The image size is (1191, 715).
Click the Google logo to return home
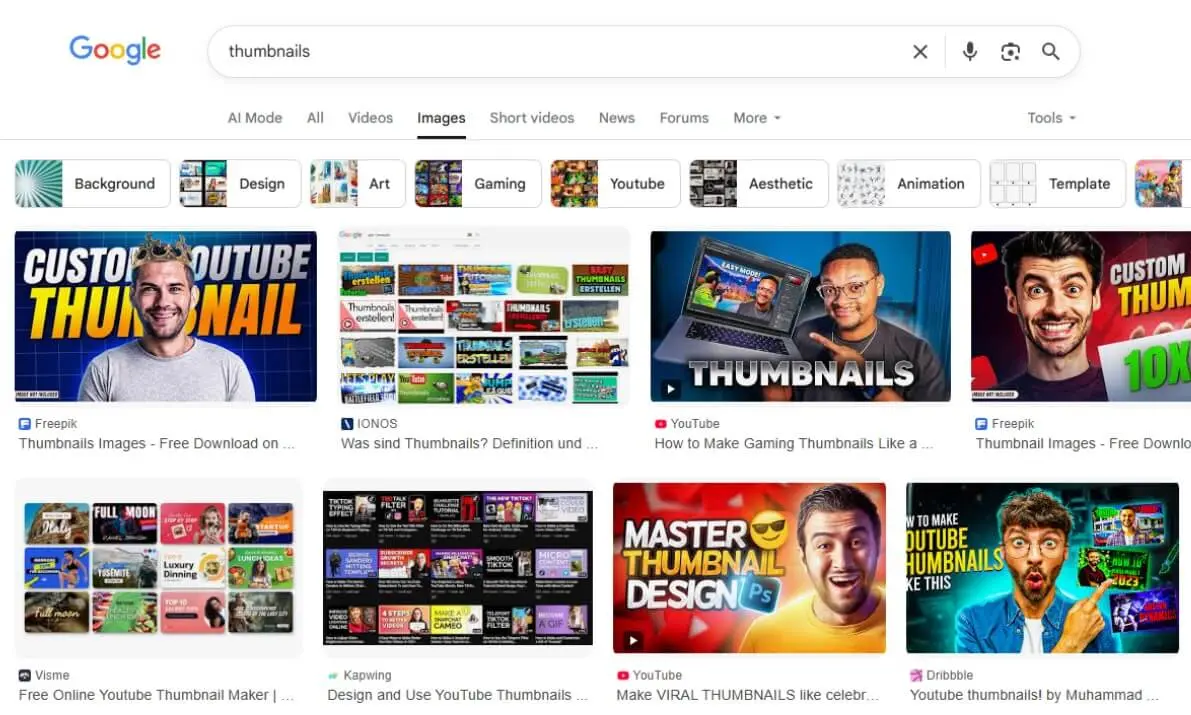coord(114,50)
